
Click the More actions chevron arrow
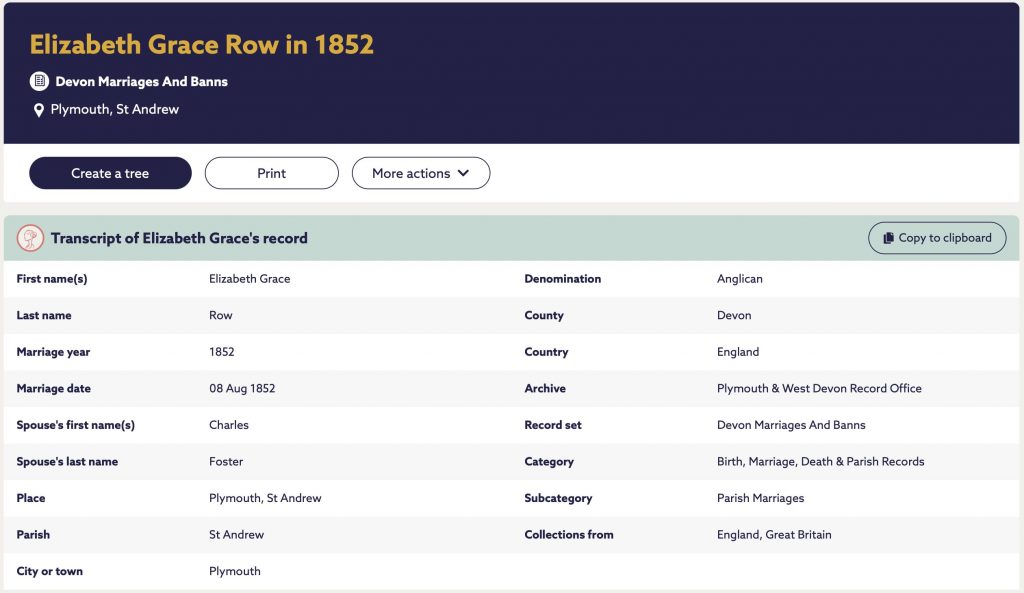464,173
